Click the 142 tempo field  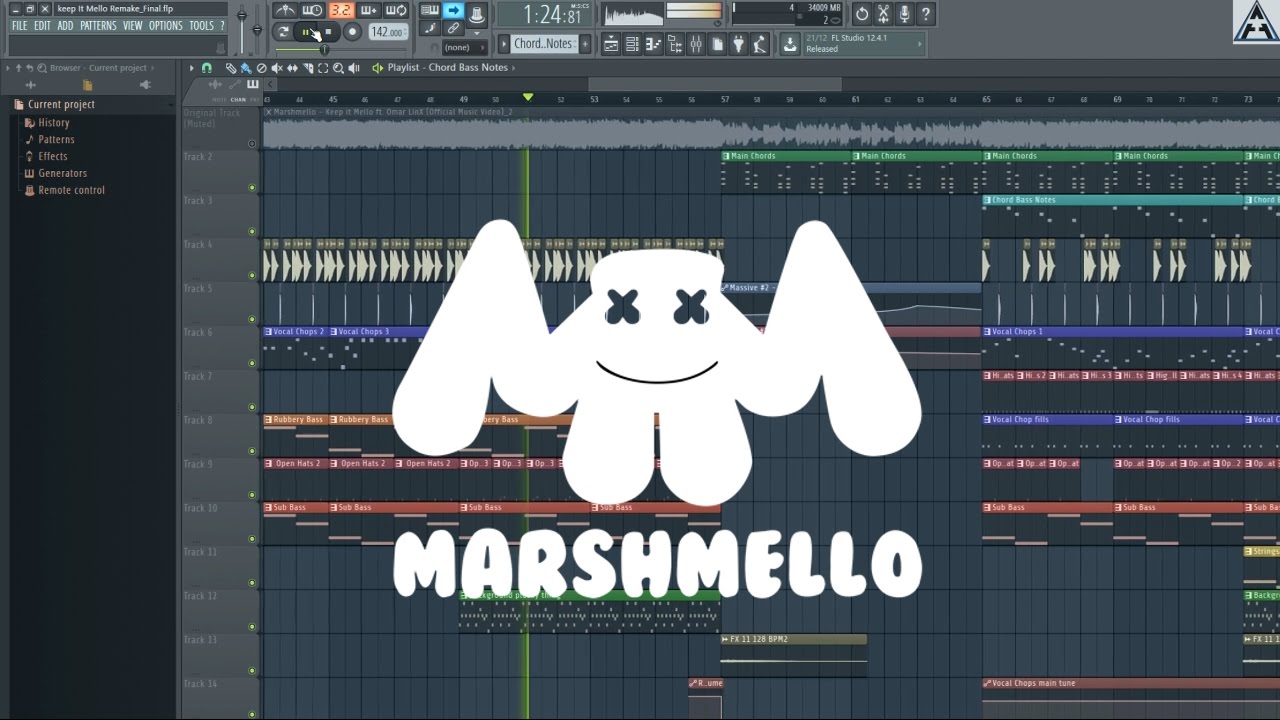coord(387,32)
